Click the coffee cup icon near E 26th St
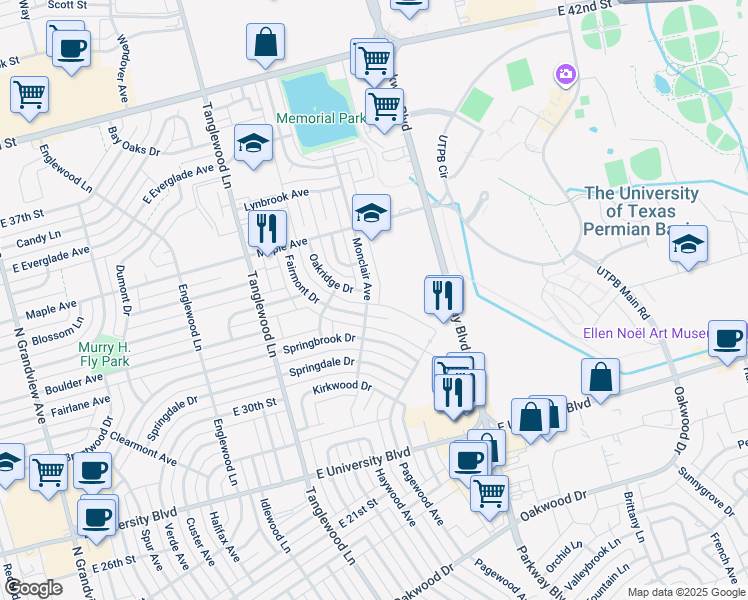Viewport: 748px width, 600px height. [97, 517]
